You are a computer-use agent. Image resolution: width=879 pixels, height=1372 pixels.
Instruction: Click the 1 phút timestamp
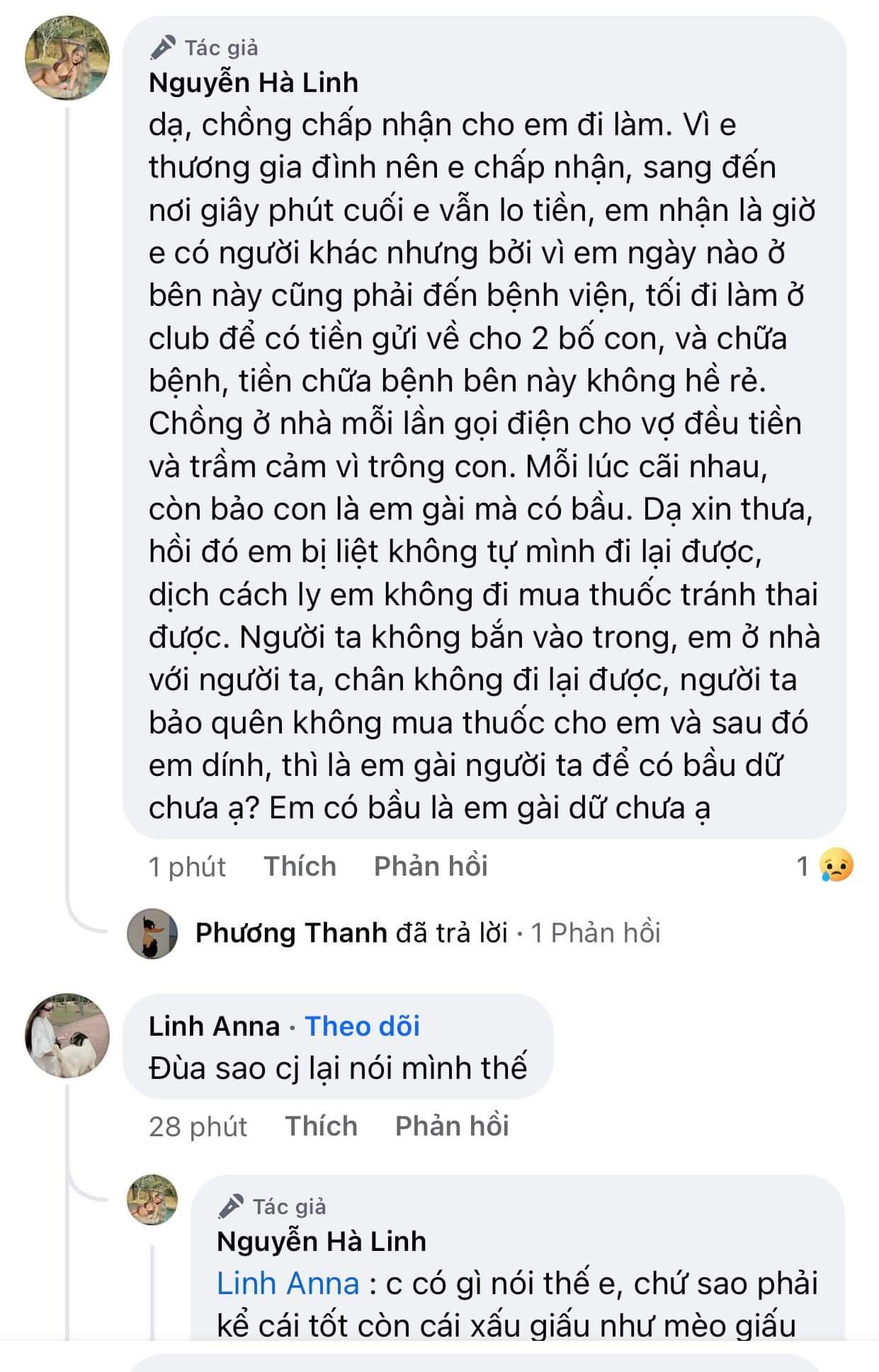187,867
